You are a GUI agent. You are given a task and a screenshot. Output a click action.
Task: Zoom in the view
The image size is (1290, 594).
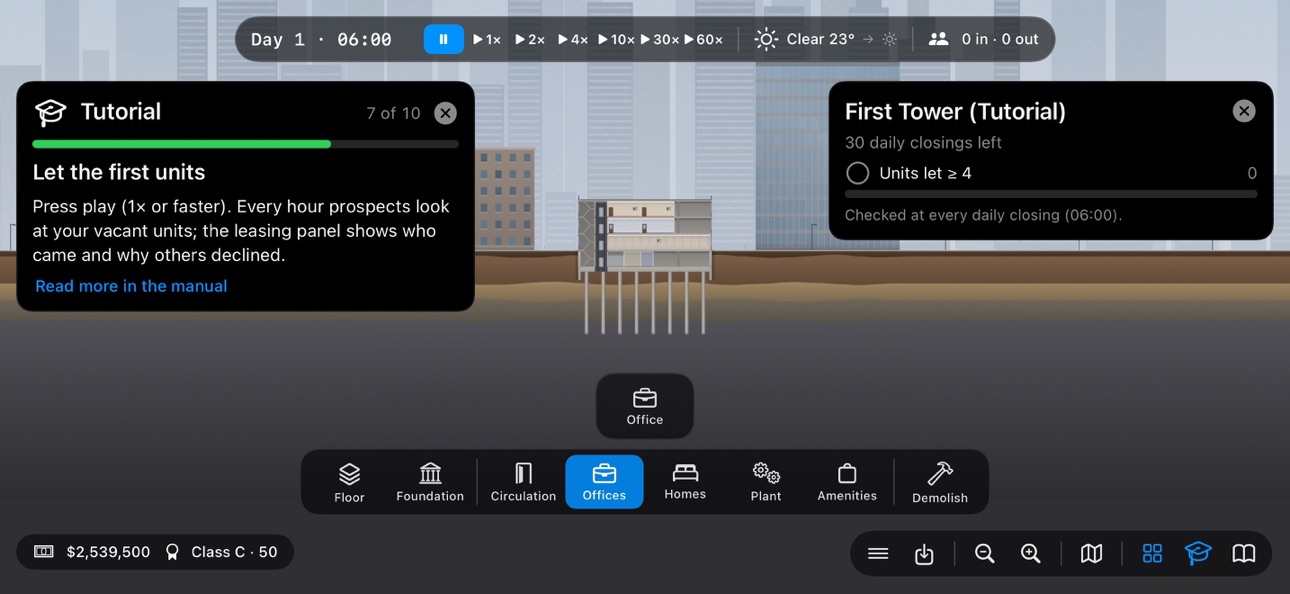[1031, 553]
